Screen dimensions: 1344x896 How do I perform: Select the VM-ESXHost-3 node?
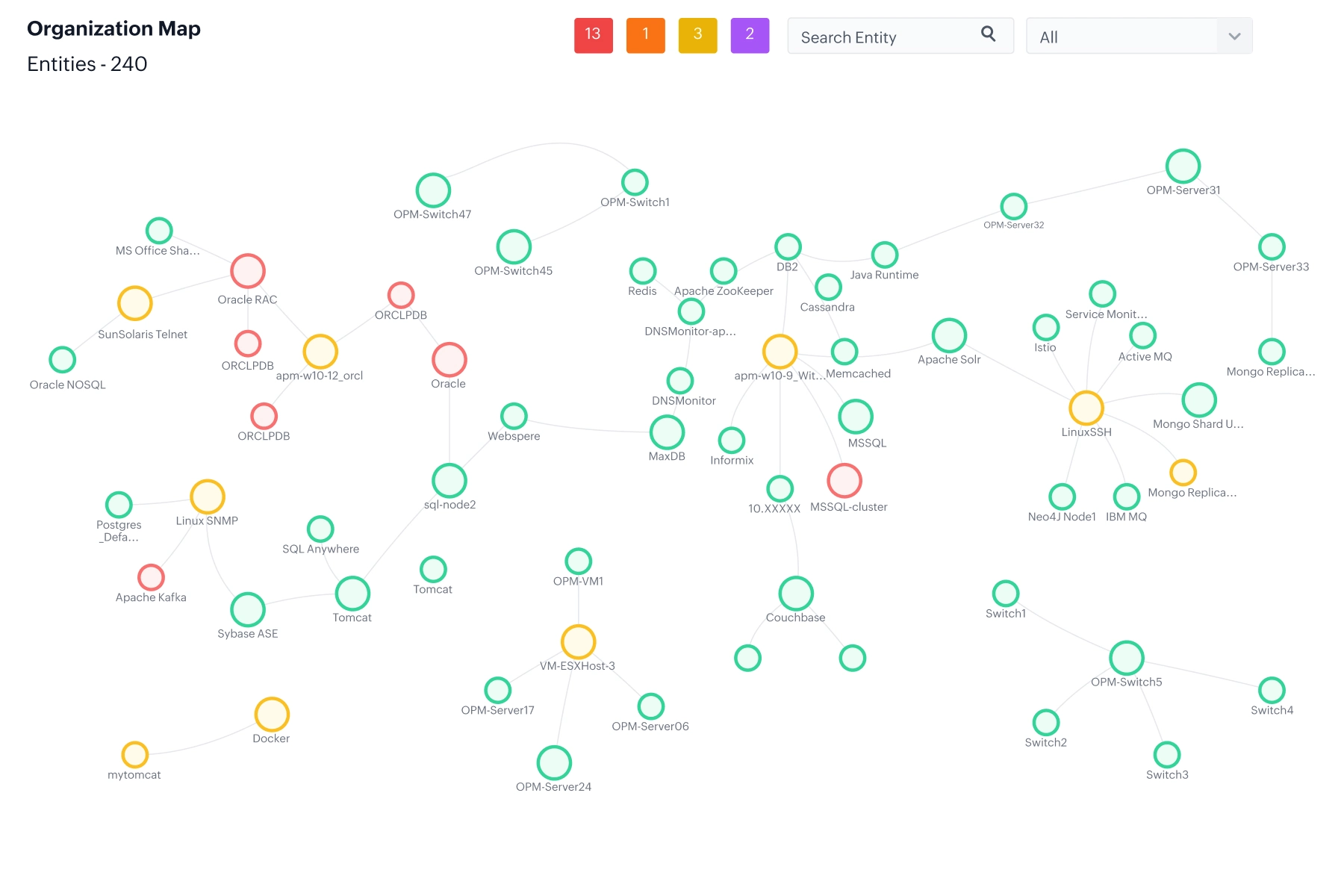(x=579, y=641)
